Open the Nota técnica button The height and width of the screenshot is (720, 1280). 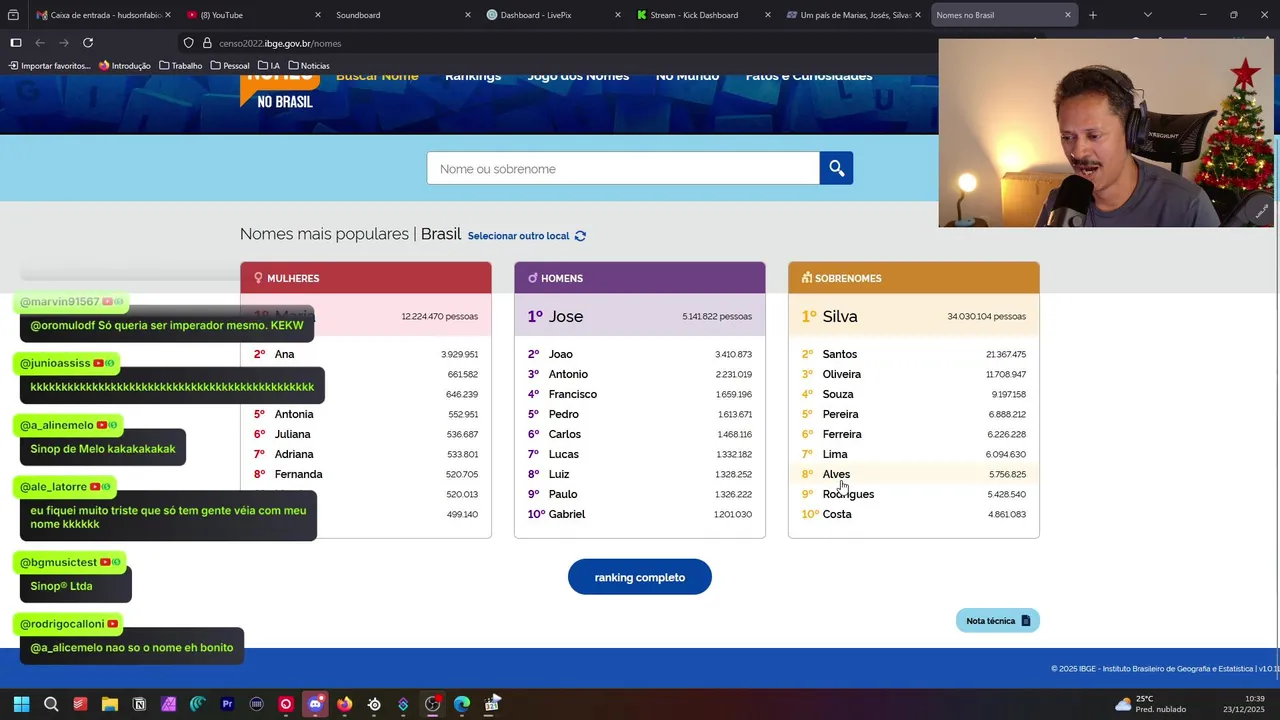[x=998, y=621]
